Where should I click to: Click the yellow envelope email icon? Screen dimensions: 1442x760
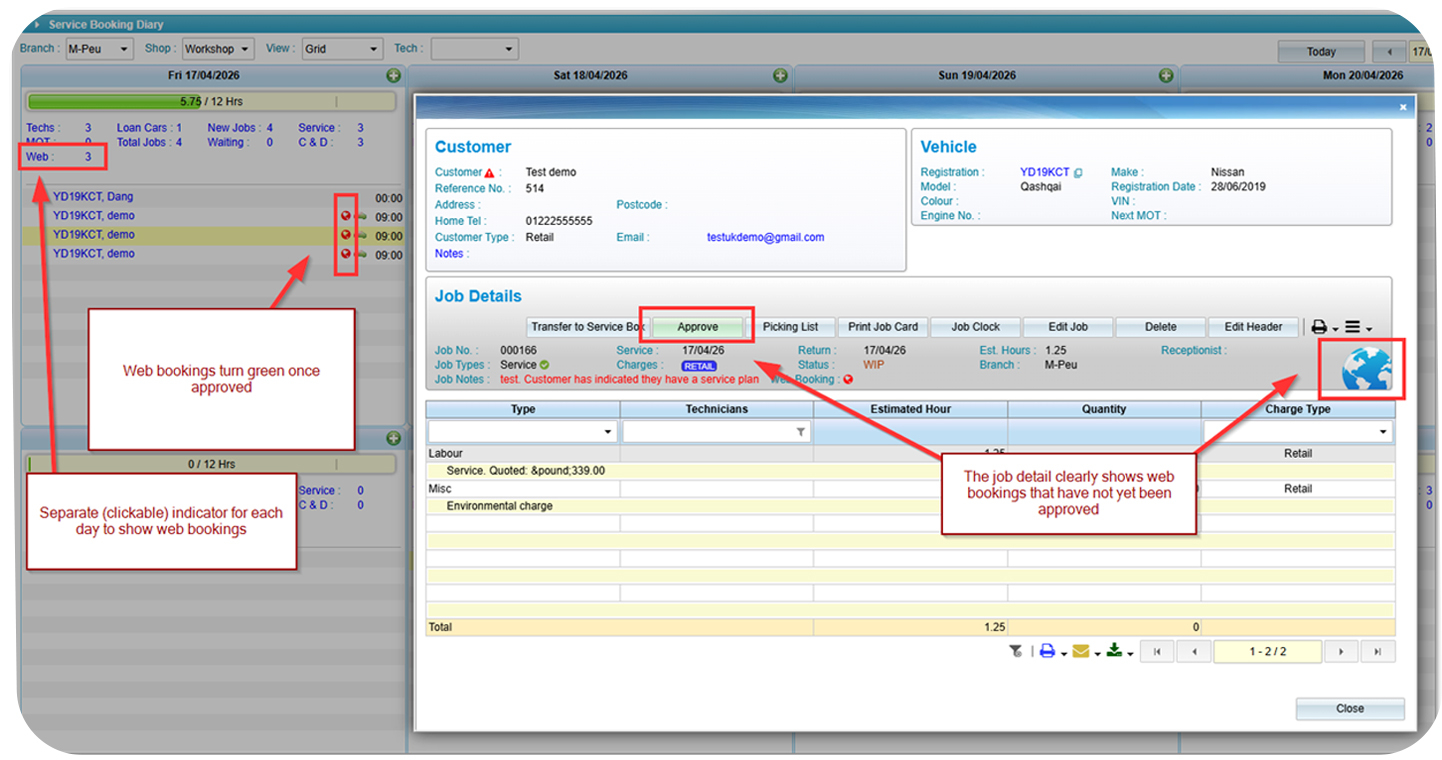[1080, 652]
